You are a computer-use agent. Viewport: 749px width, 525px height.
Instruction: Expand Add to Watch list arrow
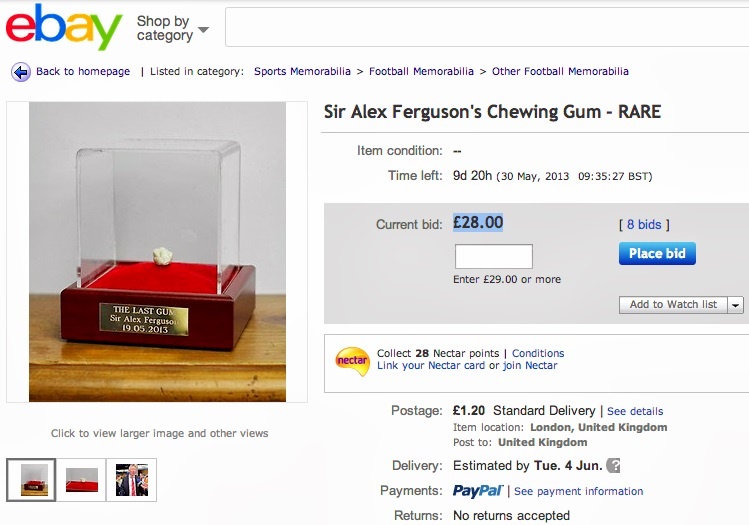(736, 305)
